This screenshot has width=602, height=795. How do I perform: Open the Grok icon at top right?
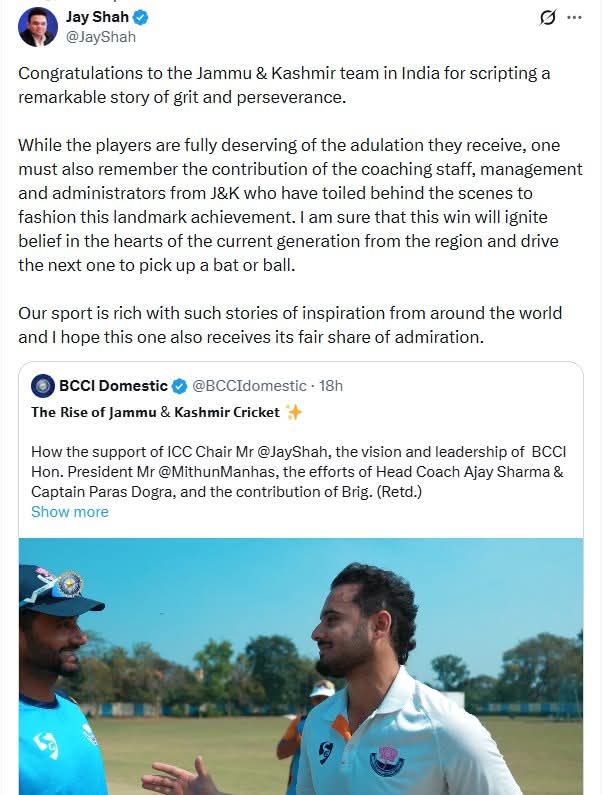[x=547, y=17]
